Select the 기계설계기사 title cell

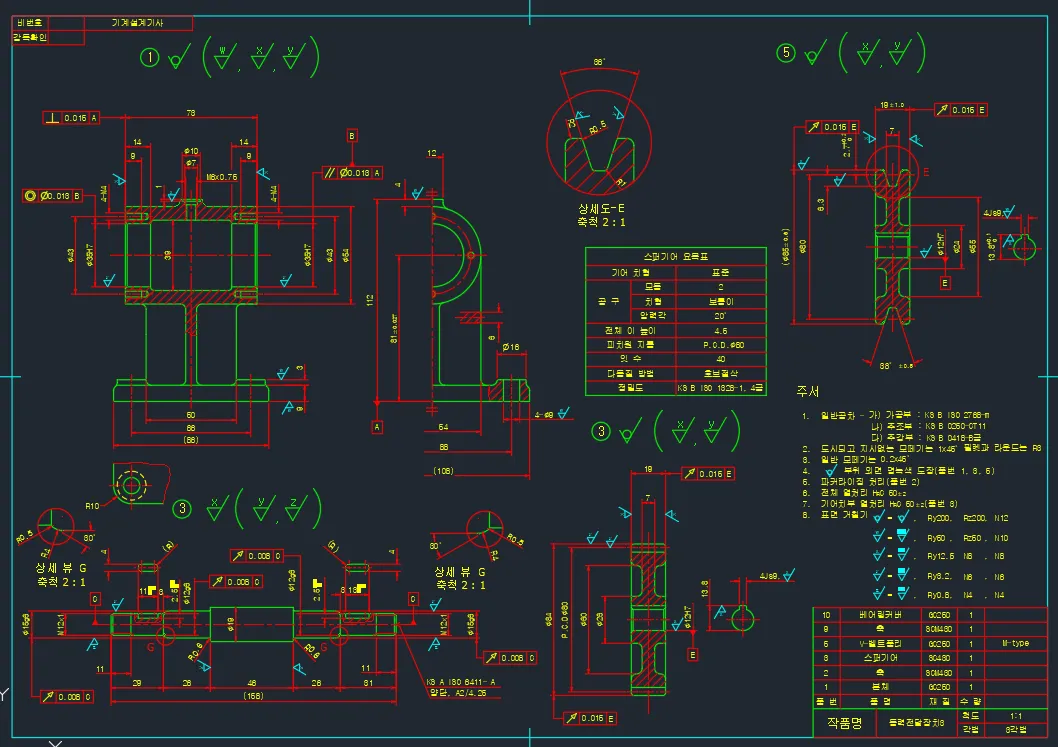pyautogui.click(x=138, y=21)
